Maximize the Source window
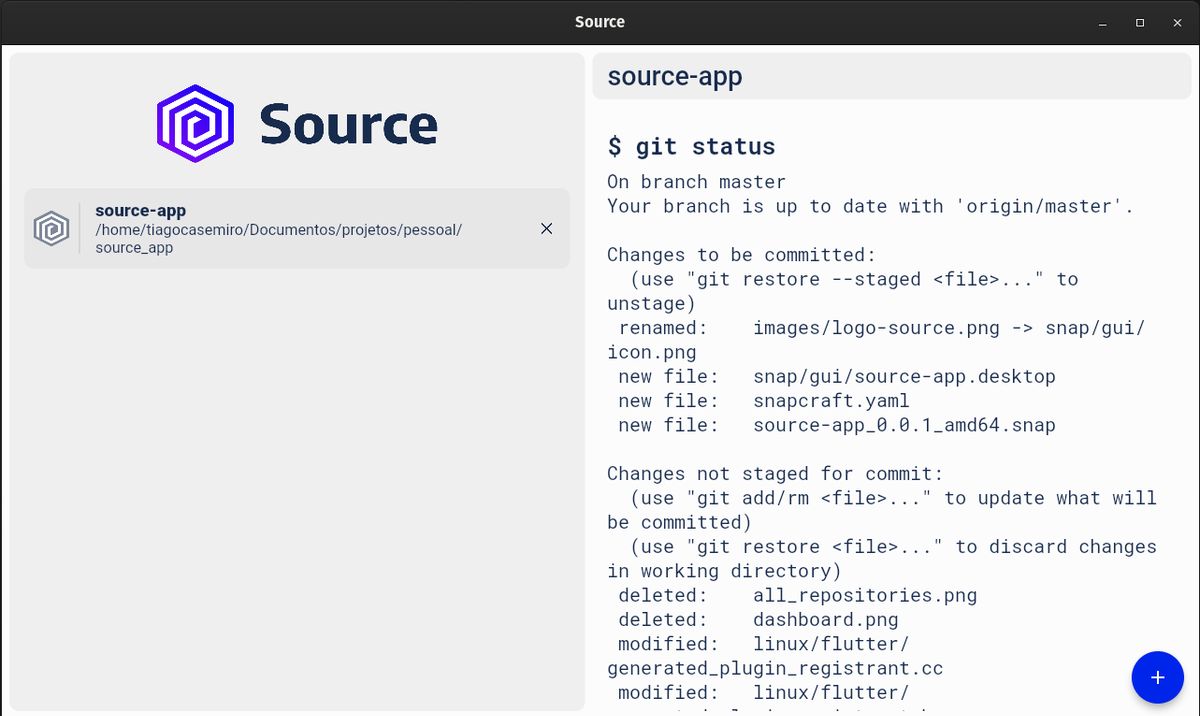This screenshot has width=1200, height=716. [x=1139, y=22]
